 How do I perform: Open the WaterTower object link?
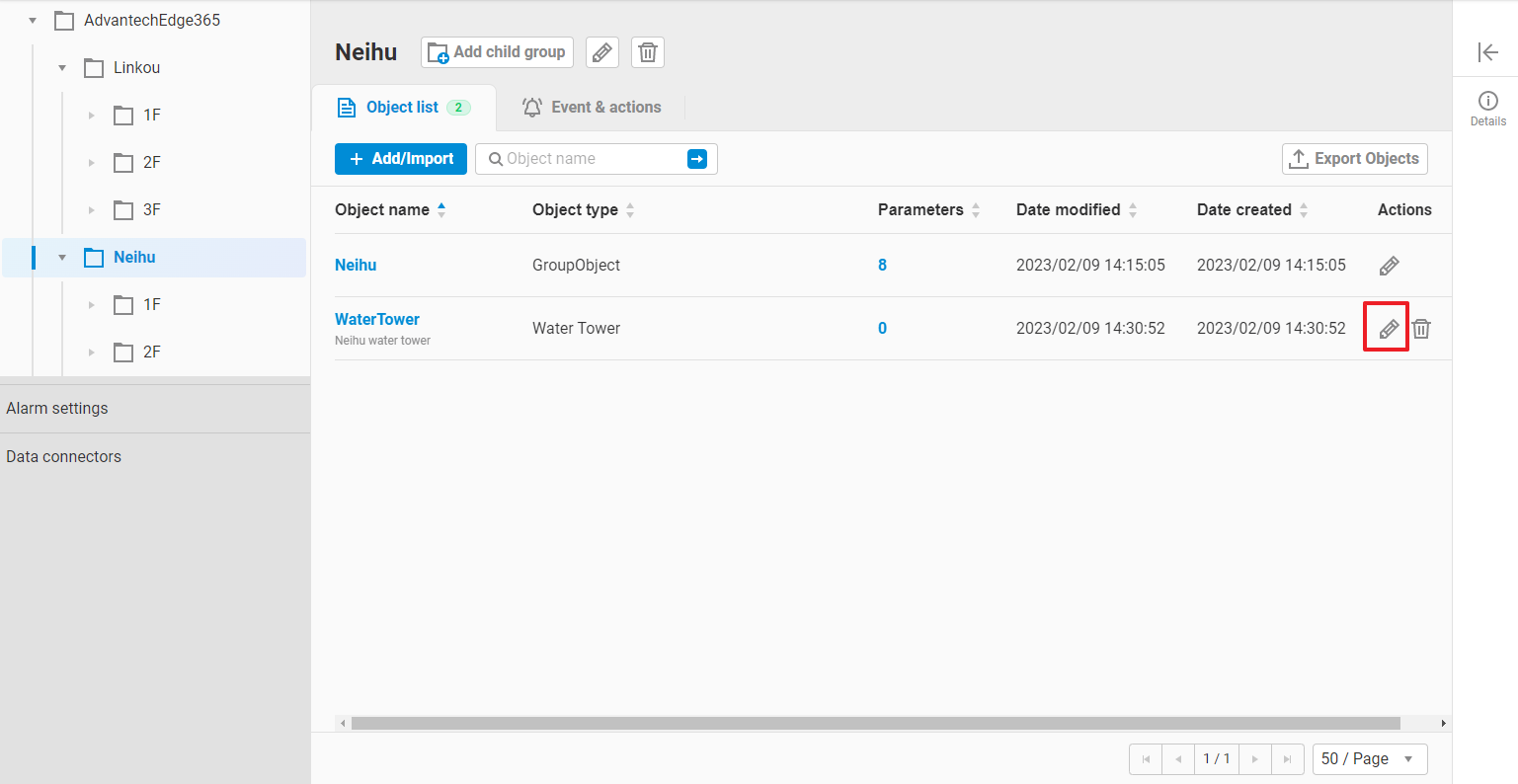[377, 319]
